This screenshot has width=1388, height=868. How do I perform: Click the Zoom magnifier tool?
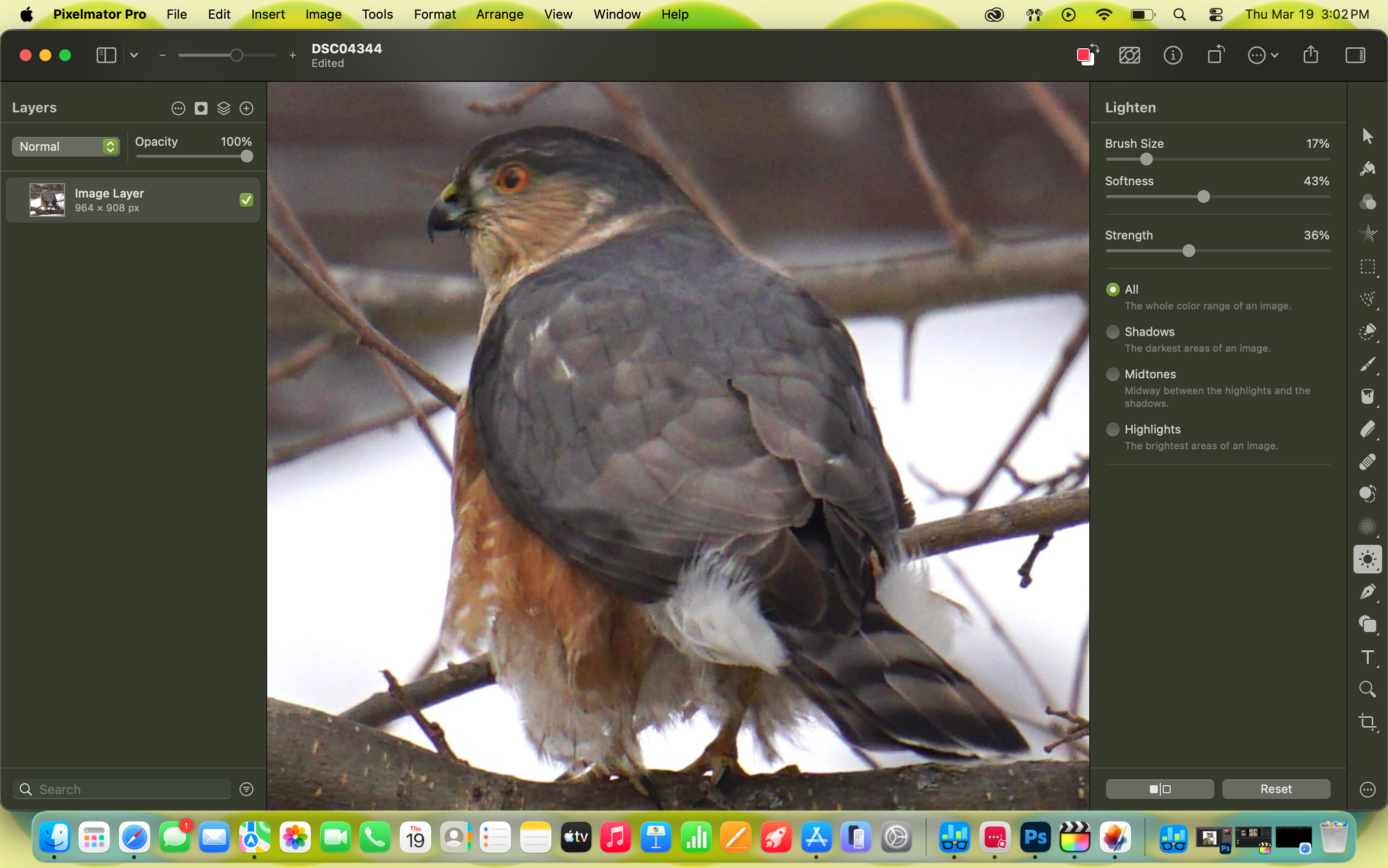click(x=1367, y=689)
